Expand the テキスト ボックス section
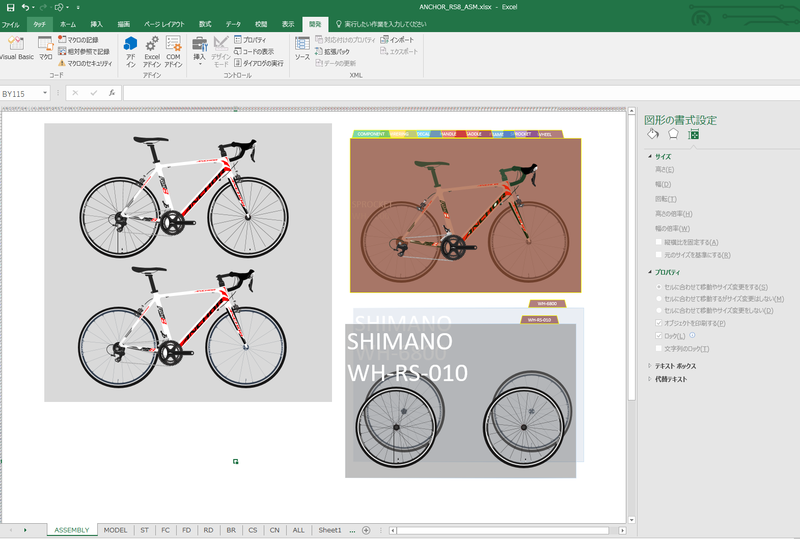The height and width of the screenshot is (539, 800). click(x=650, y=366)
